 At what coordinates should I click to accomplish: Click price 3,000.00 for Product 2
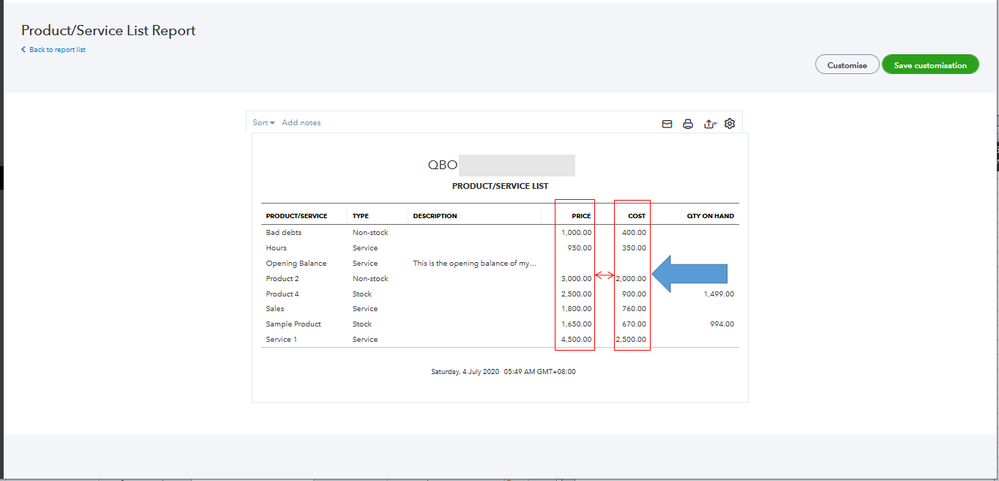click(577, 278)
